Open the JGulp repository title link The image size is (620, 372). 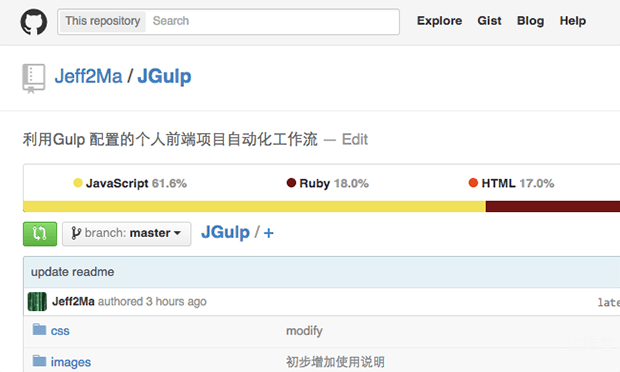(x=164, y=76)
